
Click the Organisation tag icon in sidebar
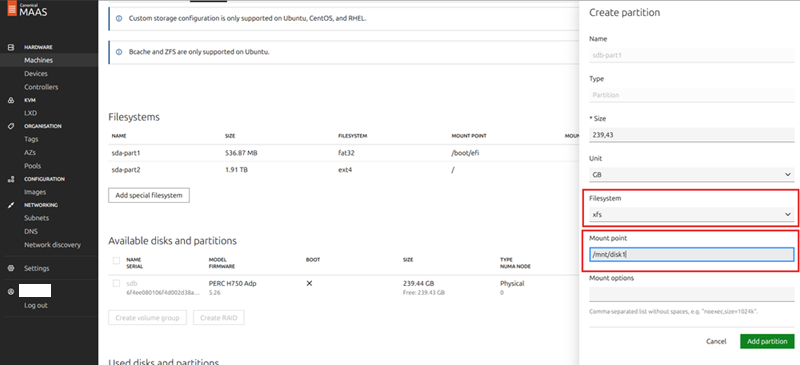[11, 126]
